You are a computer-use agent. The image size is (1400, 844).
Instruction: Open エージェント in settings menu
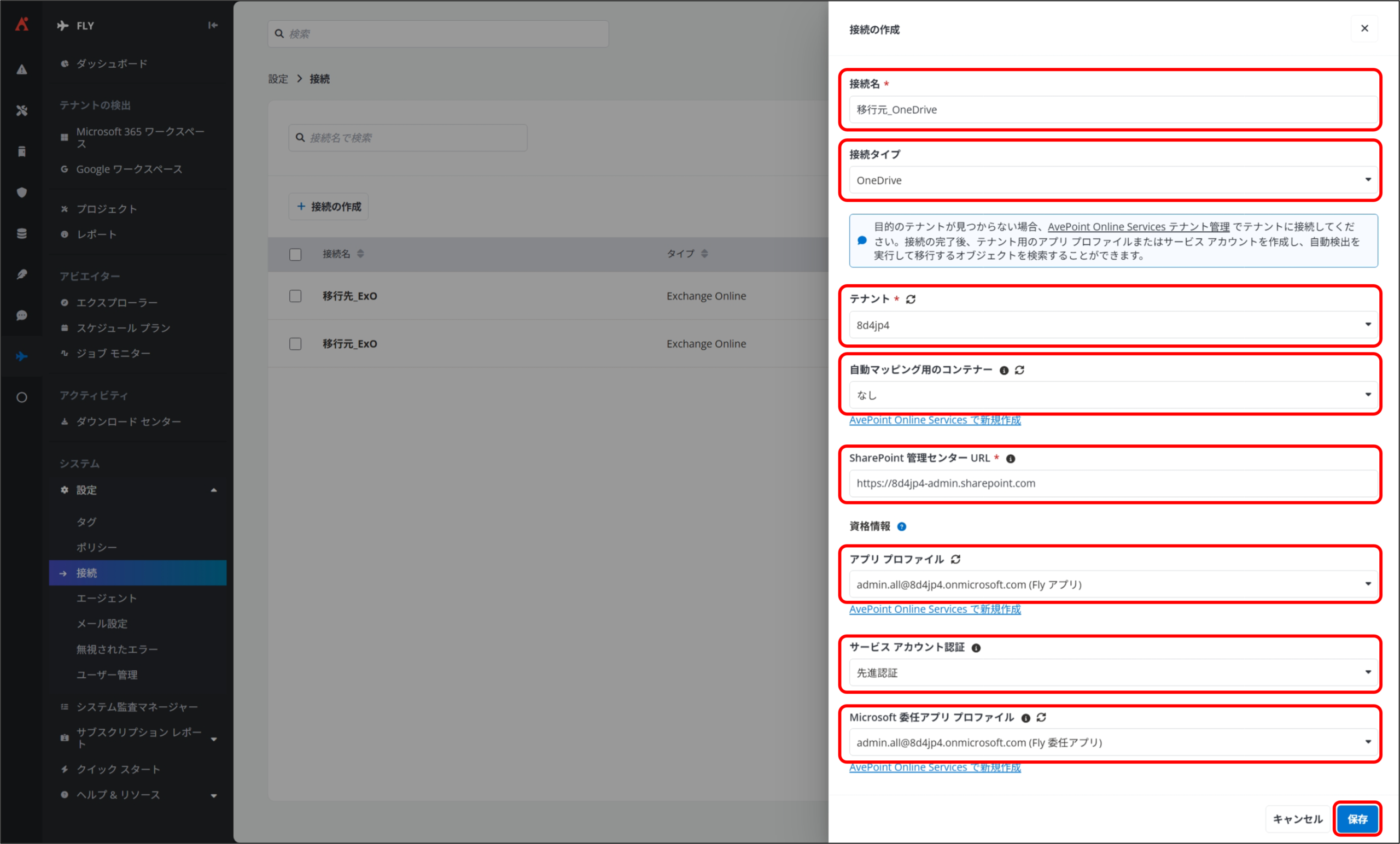click(x=107, y=598)
